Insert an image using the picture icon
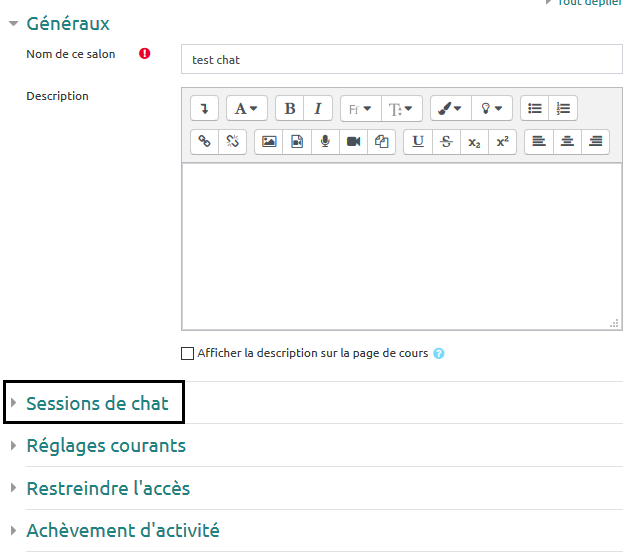This screenshot has height=557, width=638. click(x=269, y=142)
